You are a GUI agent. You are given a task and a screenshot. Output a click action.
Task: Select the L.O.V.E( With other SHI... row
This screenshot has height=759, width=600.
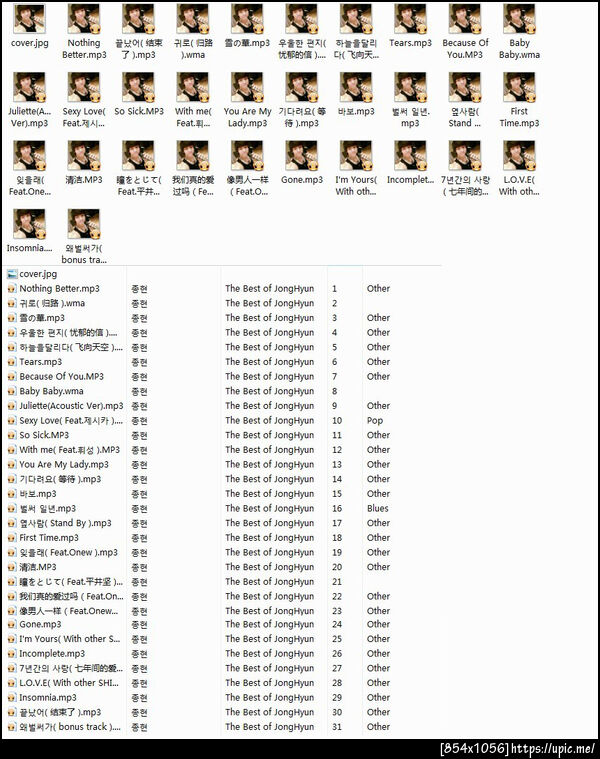[69, 683]
